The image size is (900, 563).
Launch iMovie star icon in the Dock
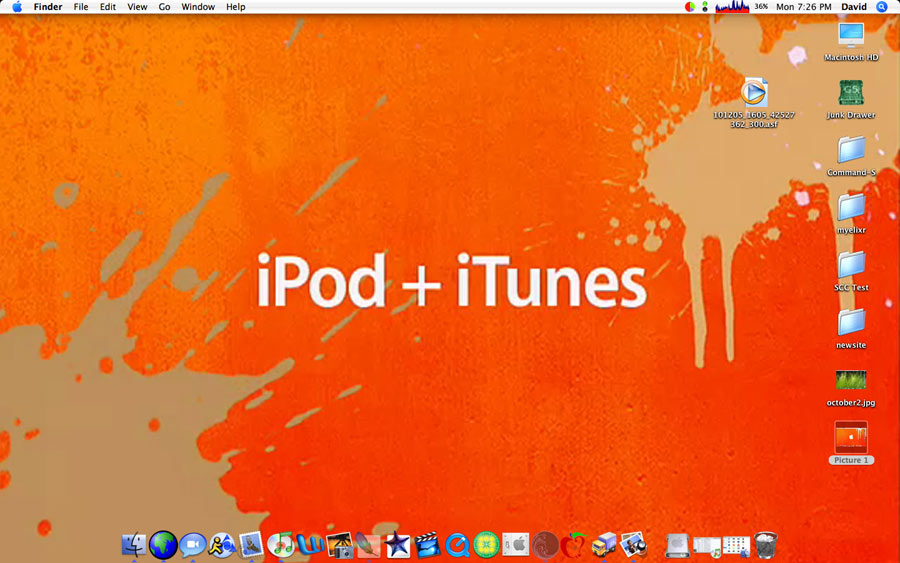tap(398, 545)
